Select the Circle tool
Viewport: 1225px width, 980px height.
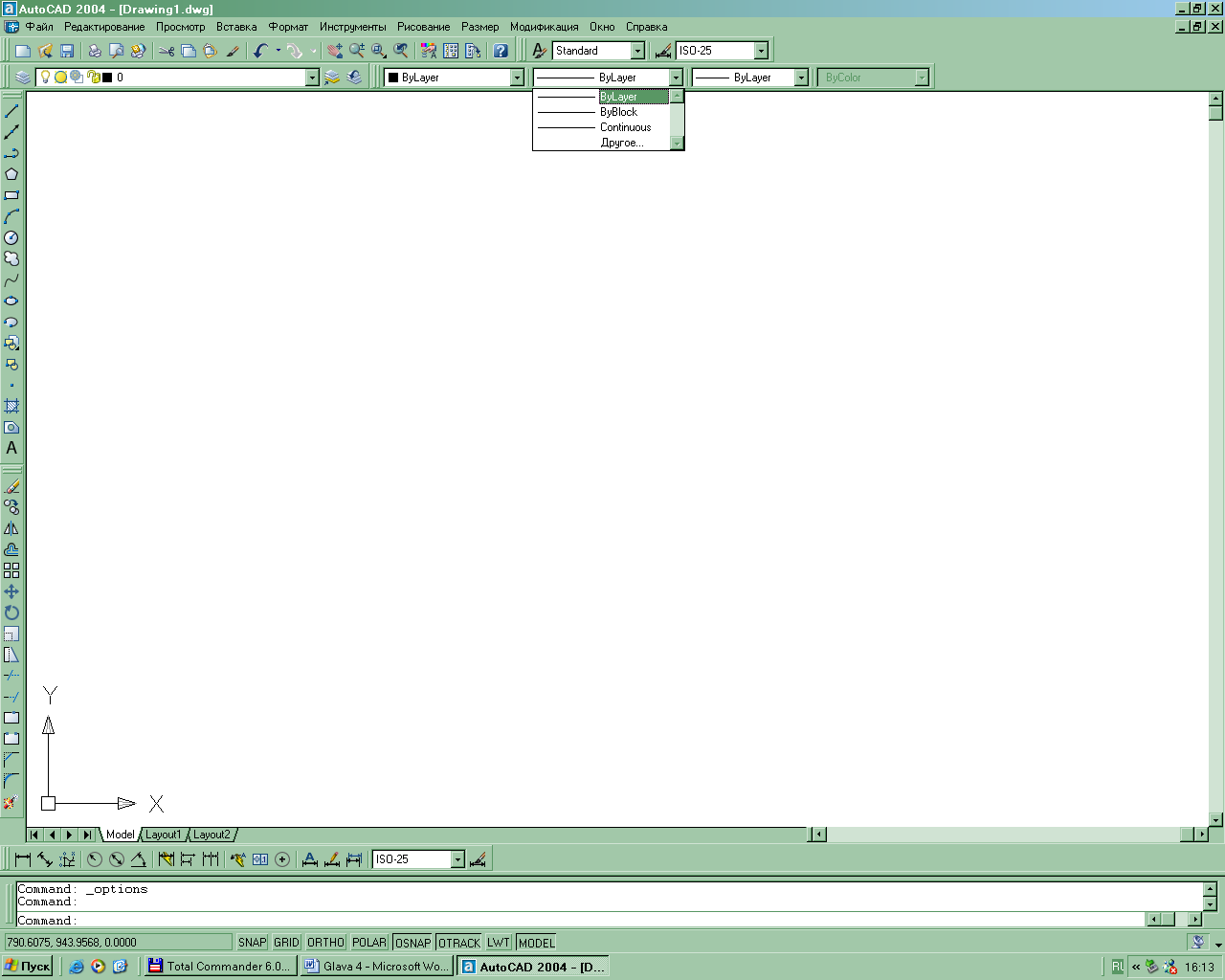coord(11,237)
